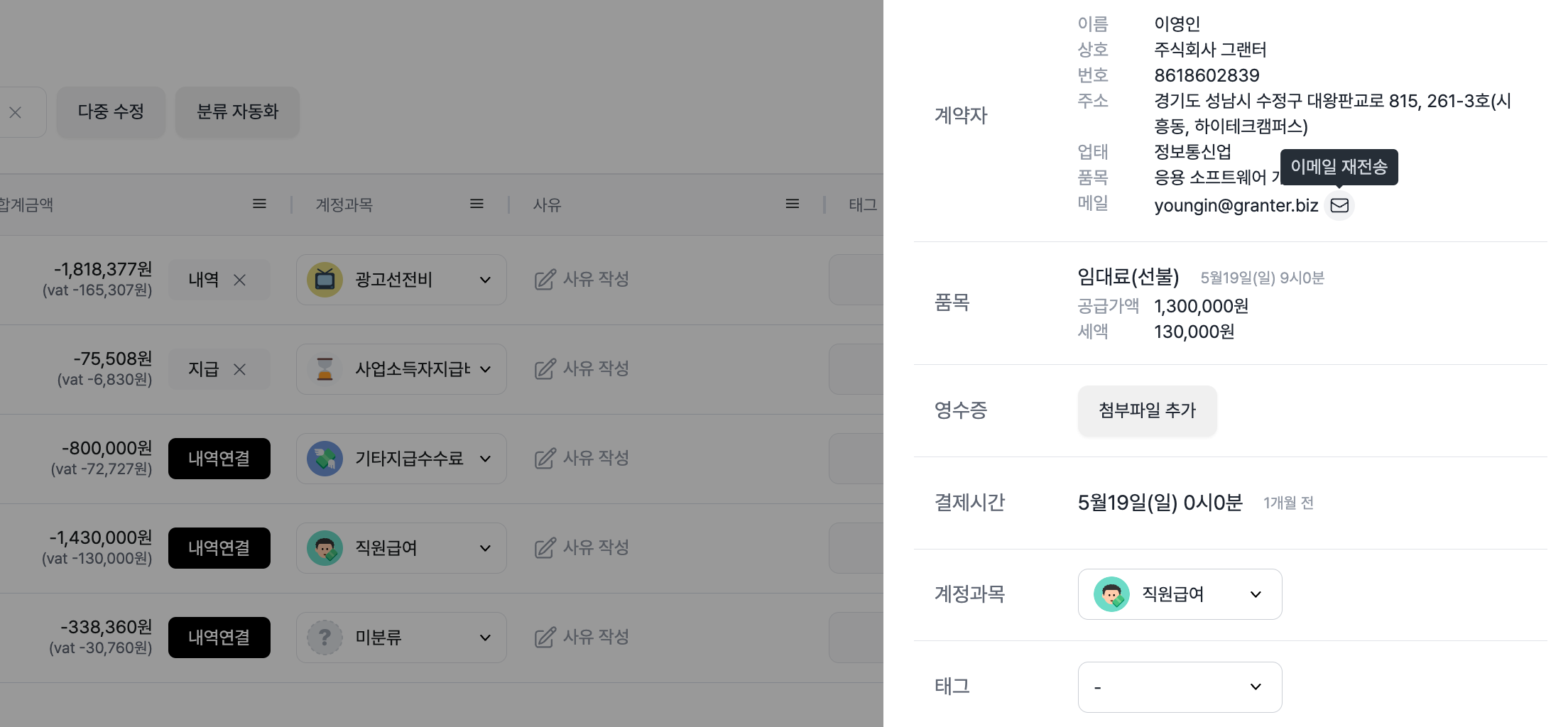Image resolution: width=1568 pixels, height=727 pixels.
Task: Open the 계정과목 column menu icon
Action: point(477,204)
